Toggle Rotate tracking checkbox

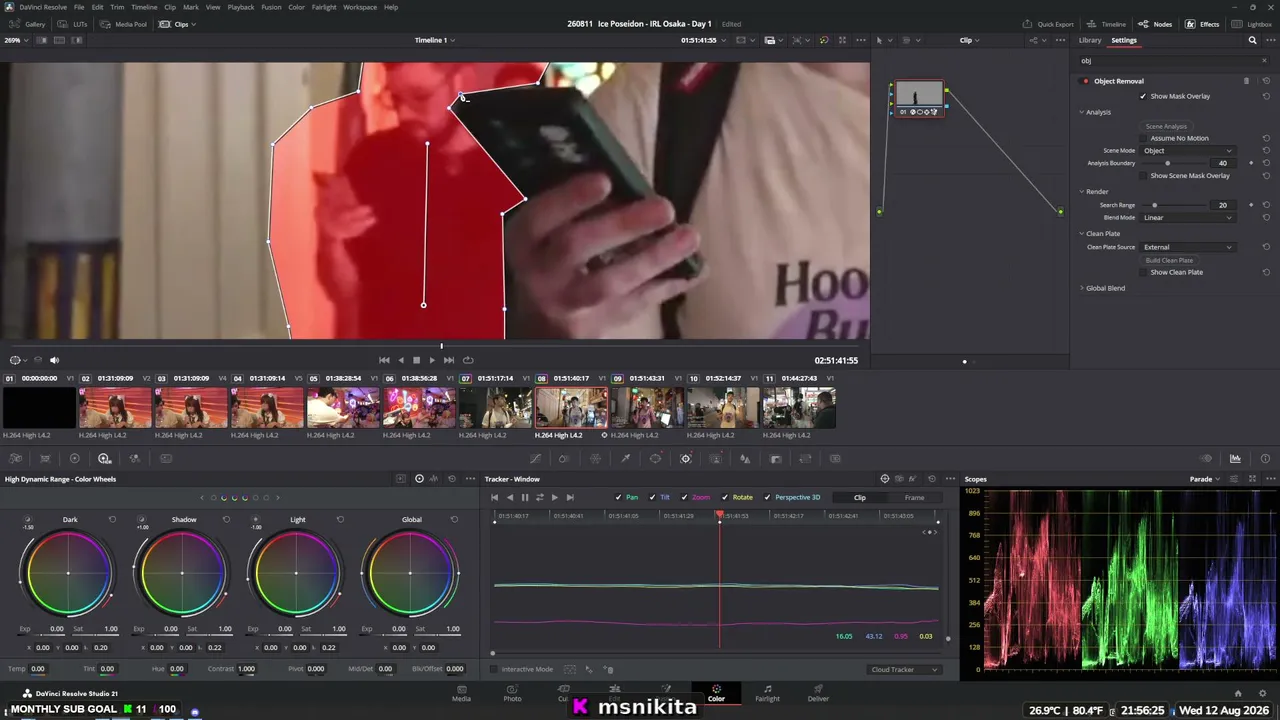pyautogui.click(x=725, y=497)
